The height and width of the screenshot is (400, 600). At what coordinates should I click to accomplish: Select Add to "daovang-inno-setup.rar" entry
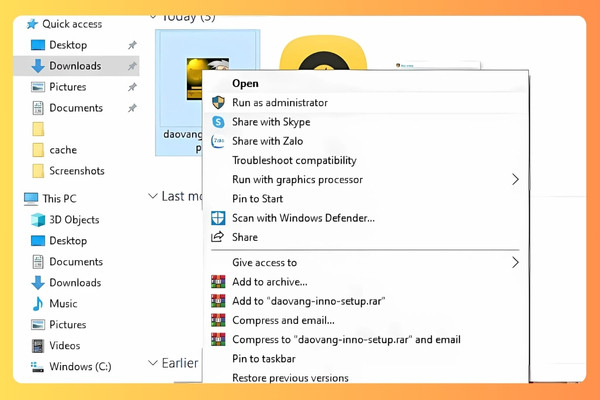(x=308, y=301)
